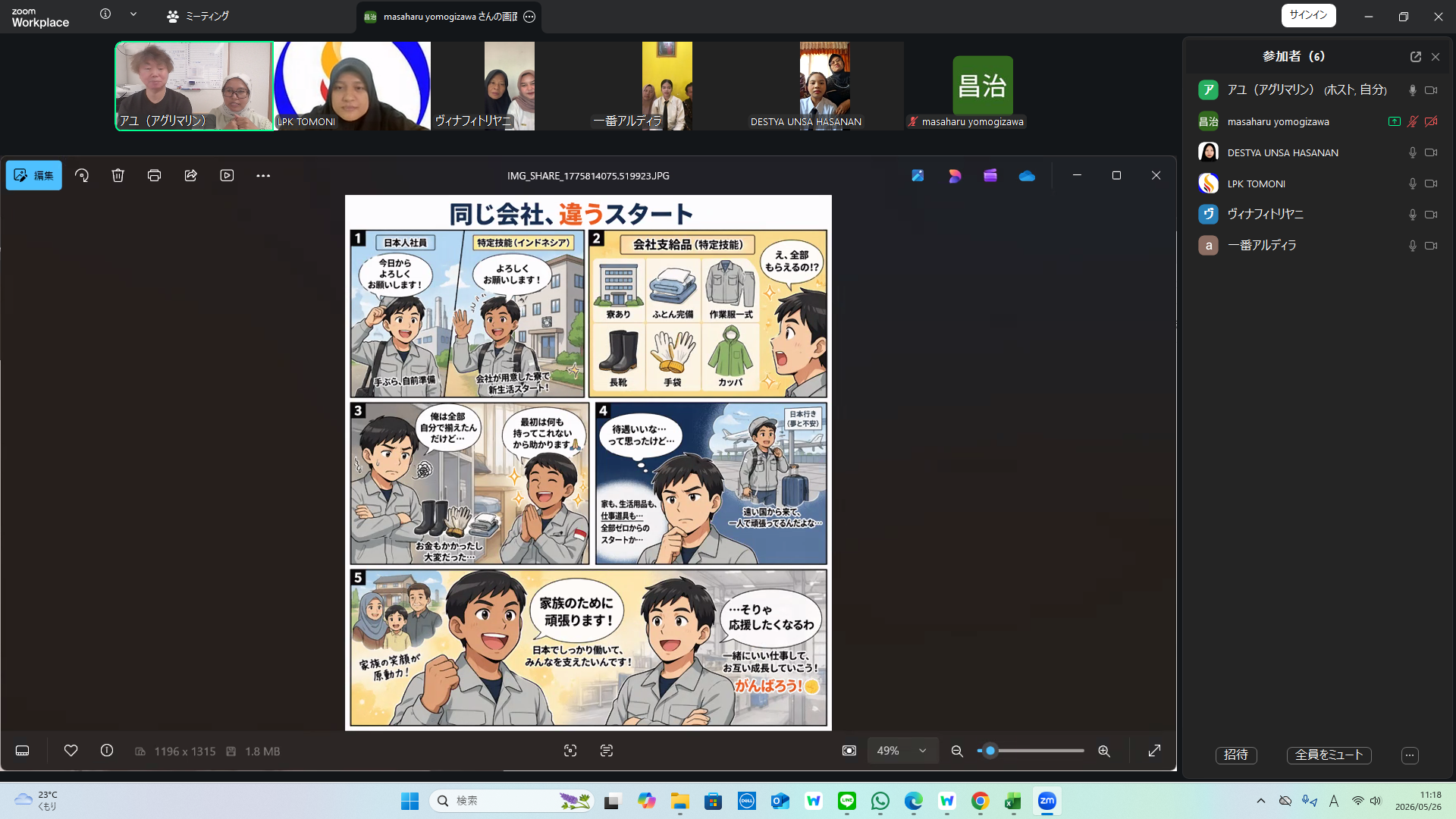Viewport: 1456px width, 819px height.
Task: Open Clipchamp icon in Photos title bar
Action: coord(990,175)
